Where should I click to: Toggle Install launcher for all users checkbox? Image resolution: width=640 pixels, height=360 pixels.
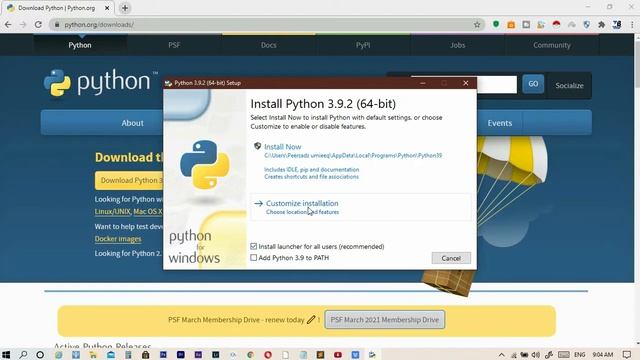click(x=253, y=246)
